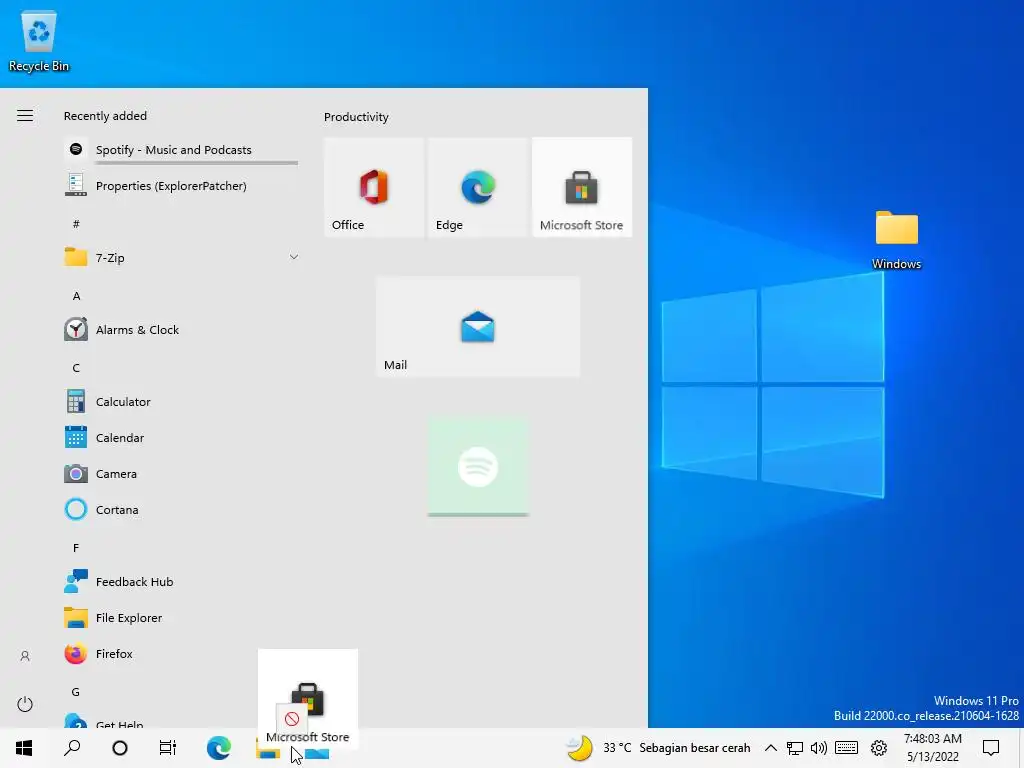Open the user account button in Start
1024x768 pixels.
(x=25, y=656)
